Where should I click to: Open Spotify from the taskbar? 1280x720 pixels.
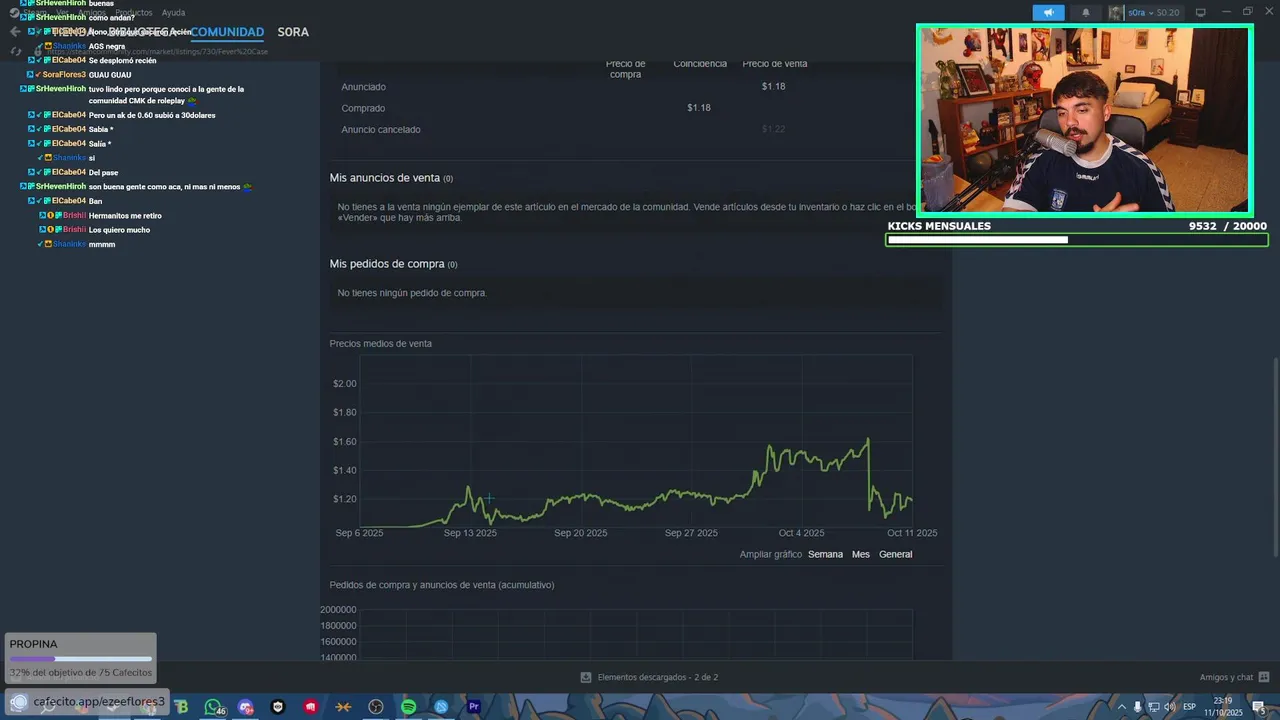coord(408,707)
